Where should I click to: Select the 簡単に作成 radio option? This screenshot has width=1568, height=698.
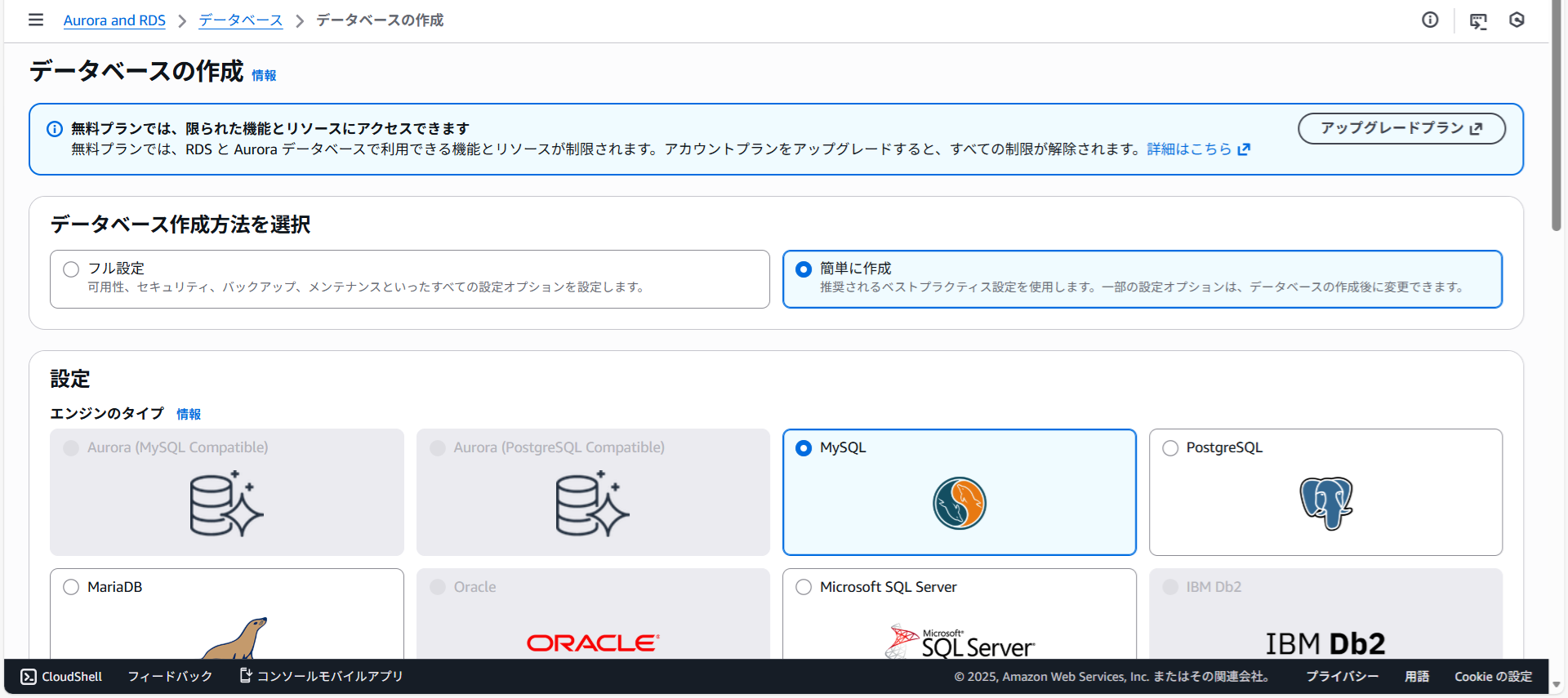click(804, 269)
